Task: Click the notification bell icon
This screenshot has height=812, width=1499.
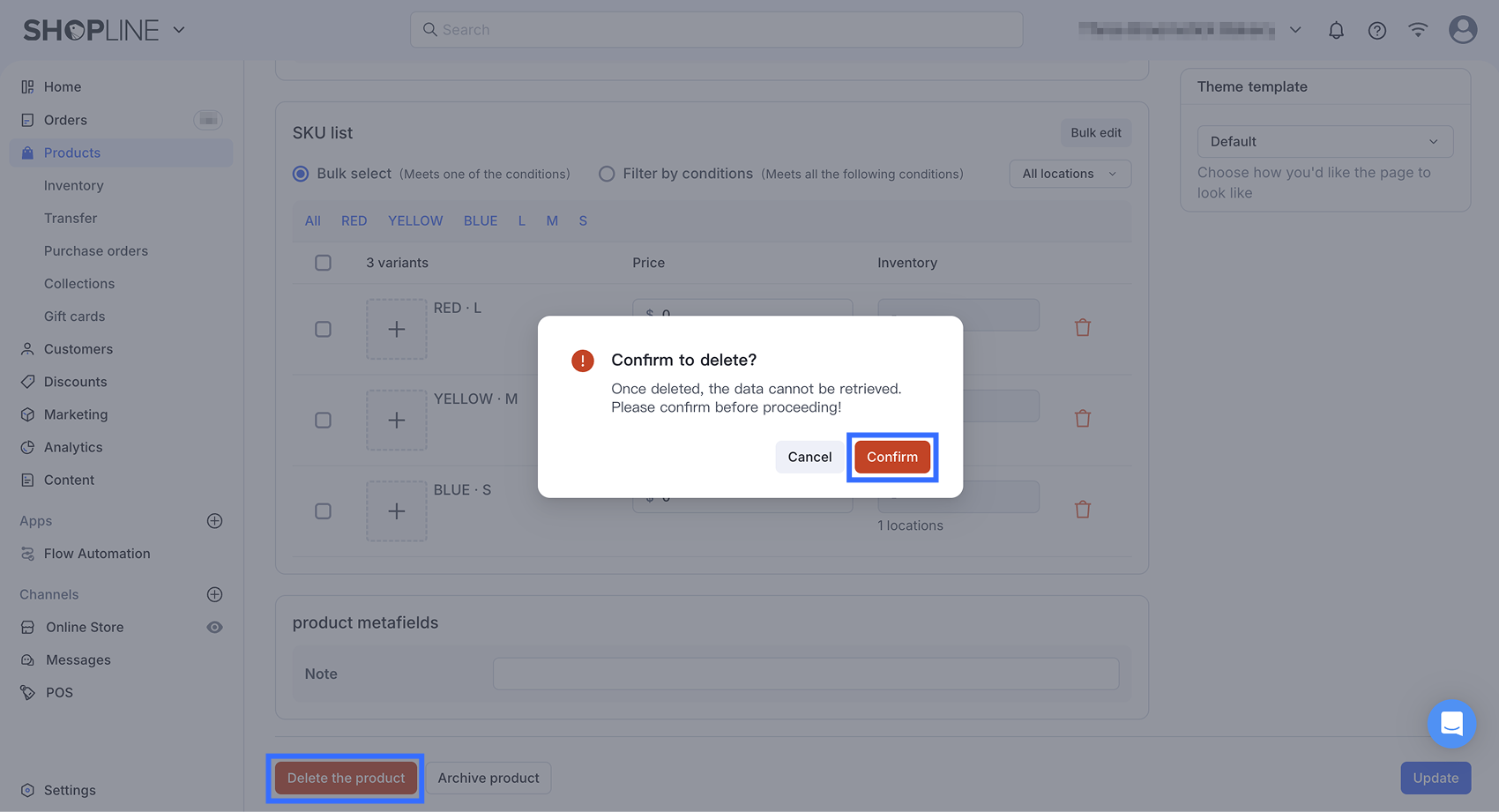Action: 1336,31
